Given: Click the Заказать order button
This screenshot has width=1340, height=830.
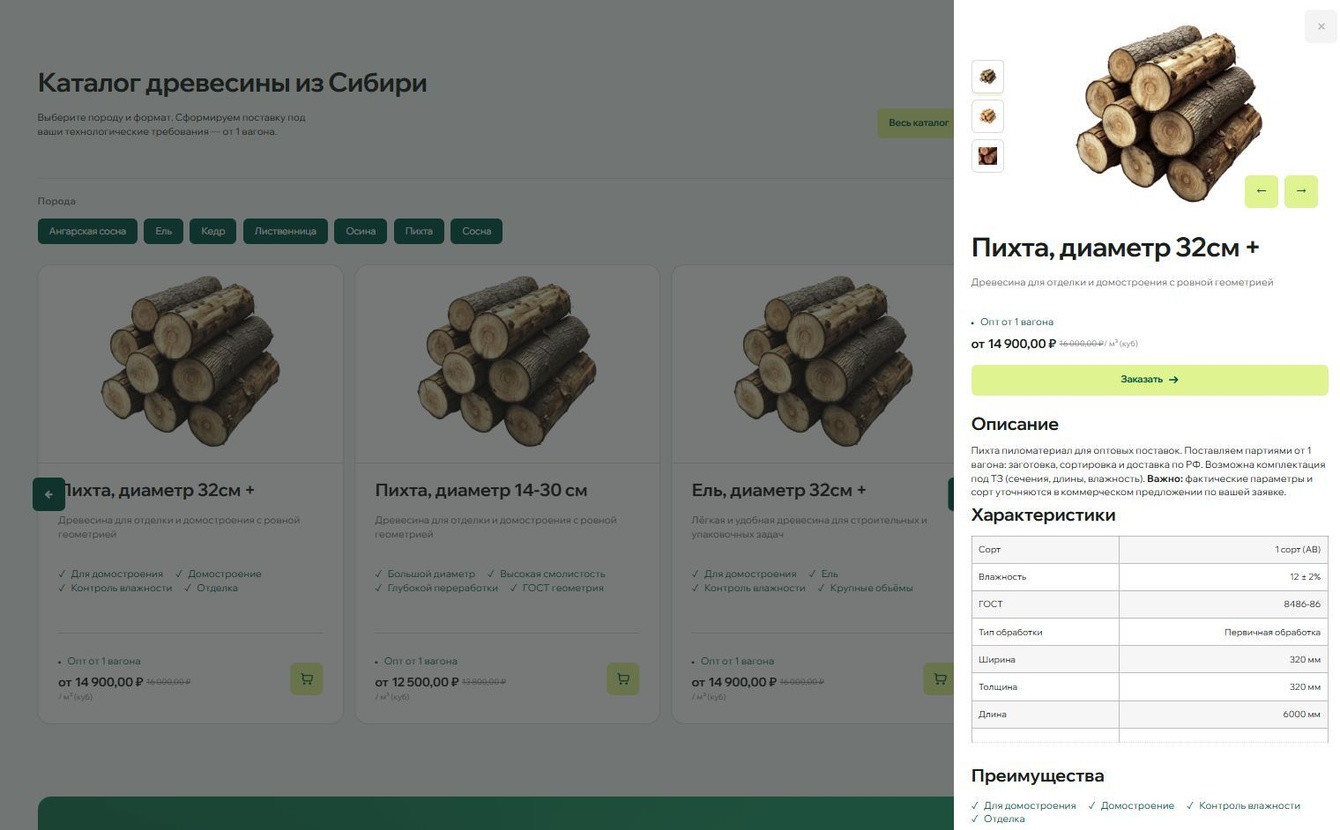Looking at the screenshot, I should 1149,380.
